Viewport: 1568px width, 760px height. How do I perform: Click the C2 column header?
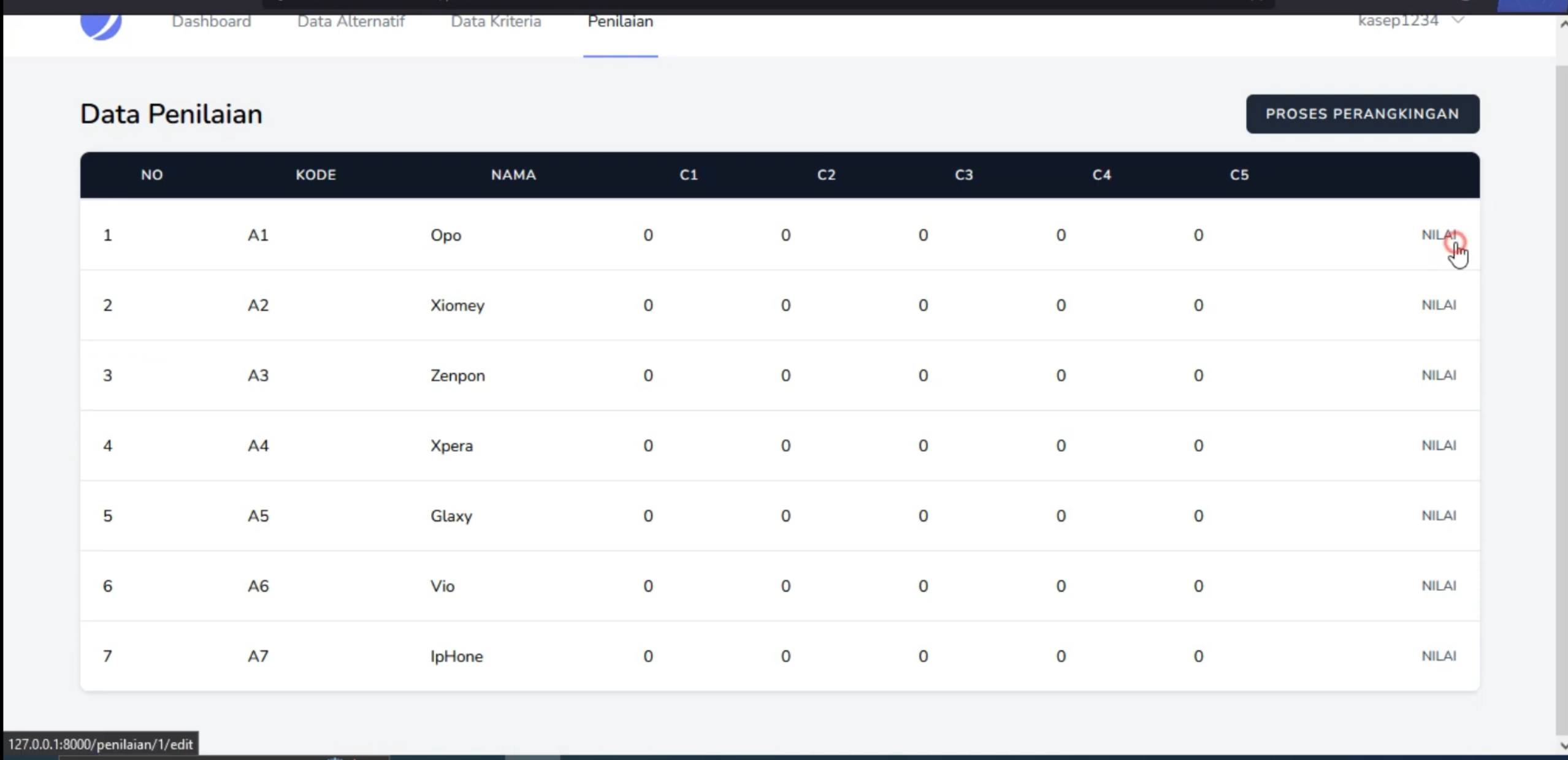[826, 175]
